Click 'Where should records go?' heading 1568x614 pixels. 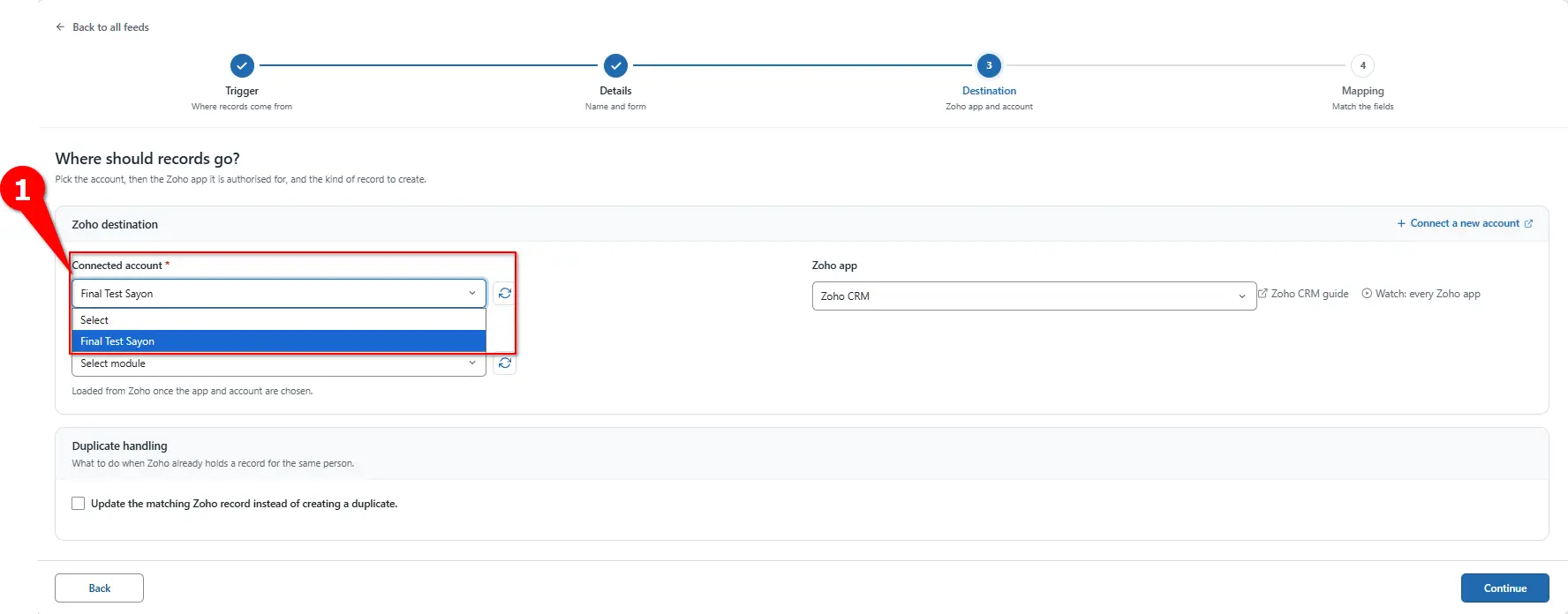click(x=147, y=159)
